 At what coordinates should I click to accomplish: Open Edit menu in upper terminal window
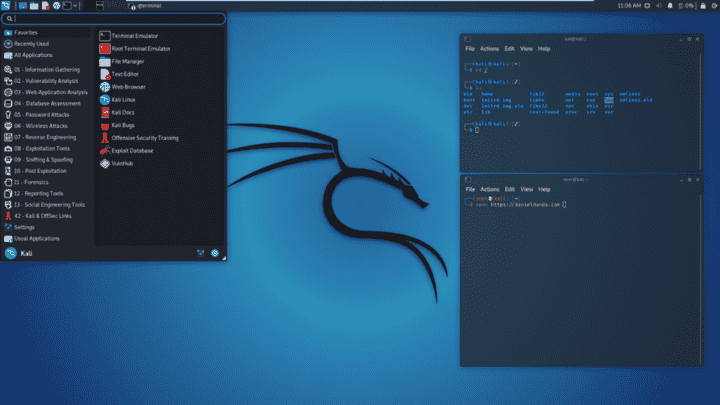pos(509,49)
